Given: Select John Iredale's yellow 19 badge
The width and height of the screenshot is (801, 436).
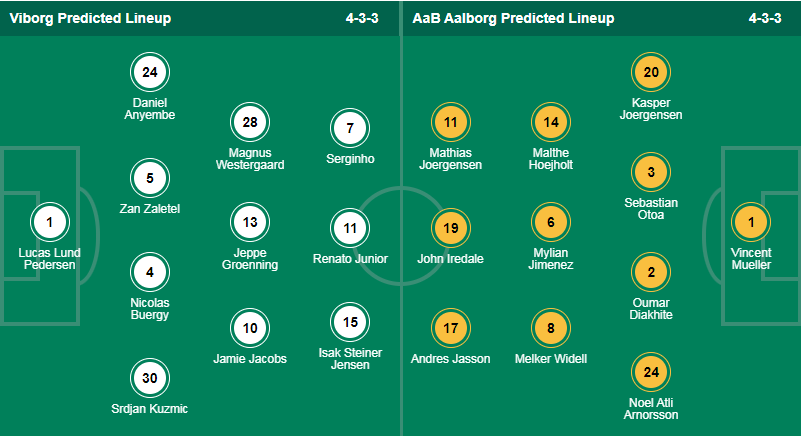Looking at the screenshot, I should (451, 228).
